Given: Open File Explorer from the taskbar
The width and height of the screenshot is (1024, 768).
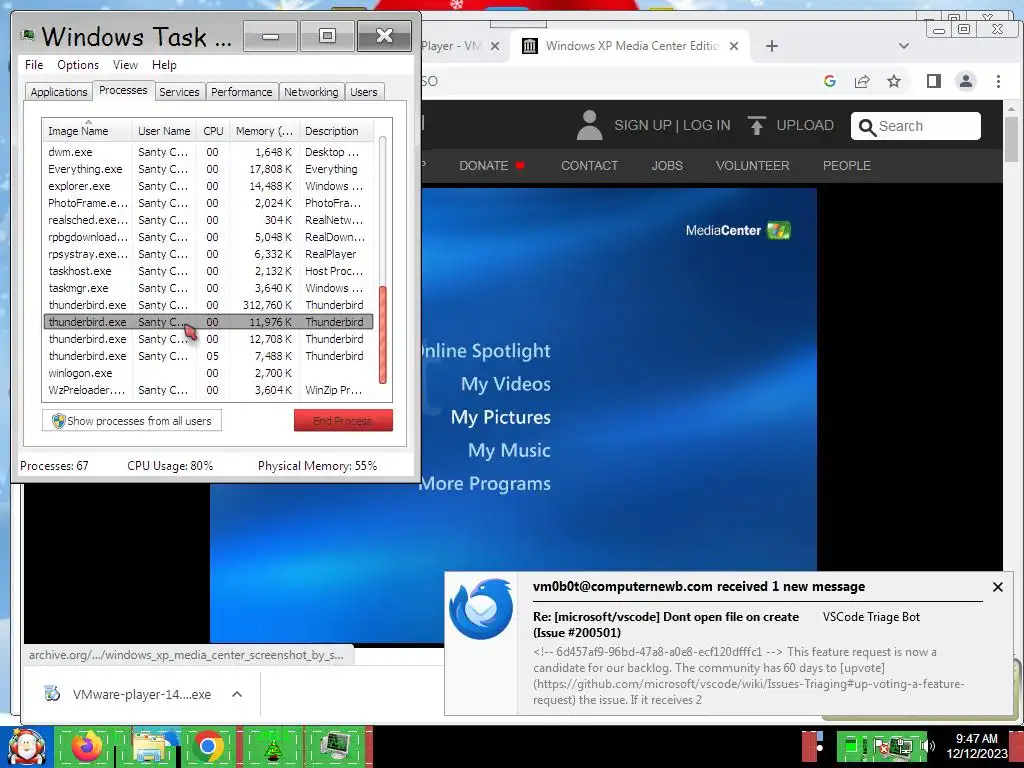Looking at the screenshot, I should pyautogui.click(x=149, y=746).
